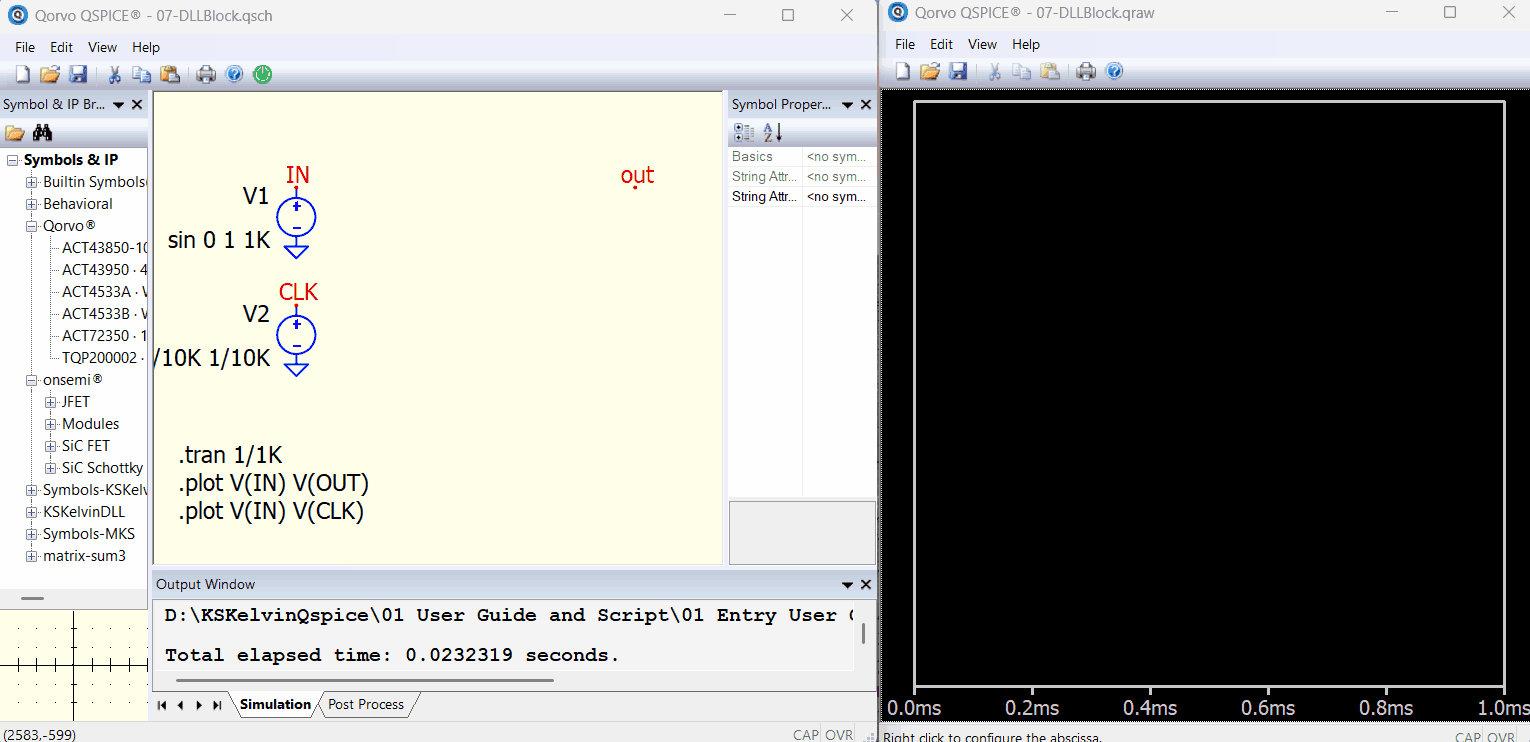Open the Symbol & IP Browser panel dropdown
Viewport: 1530px width, 742px height.
118,104
